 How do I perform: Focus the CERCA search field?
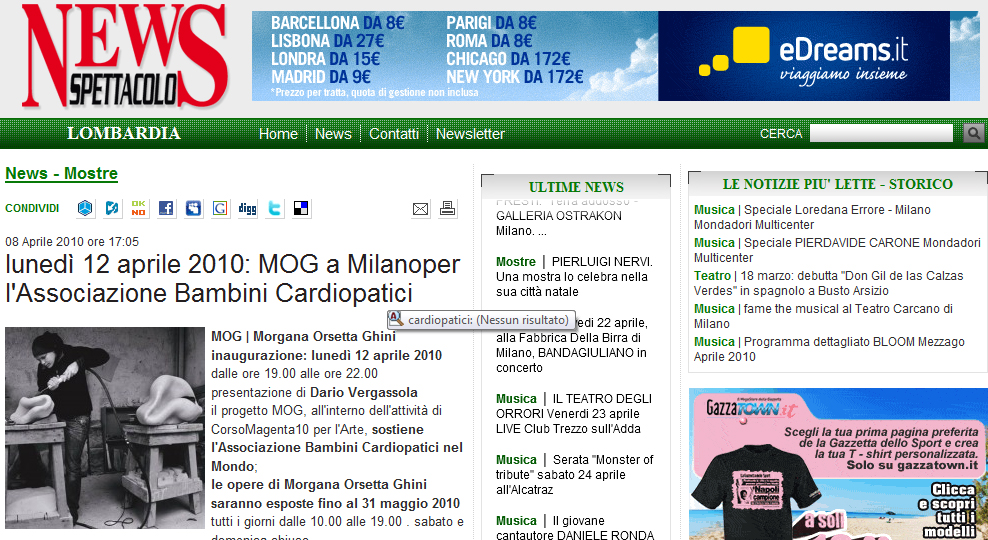[881, 133]
